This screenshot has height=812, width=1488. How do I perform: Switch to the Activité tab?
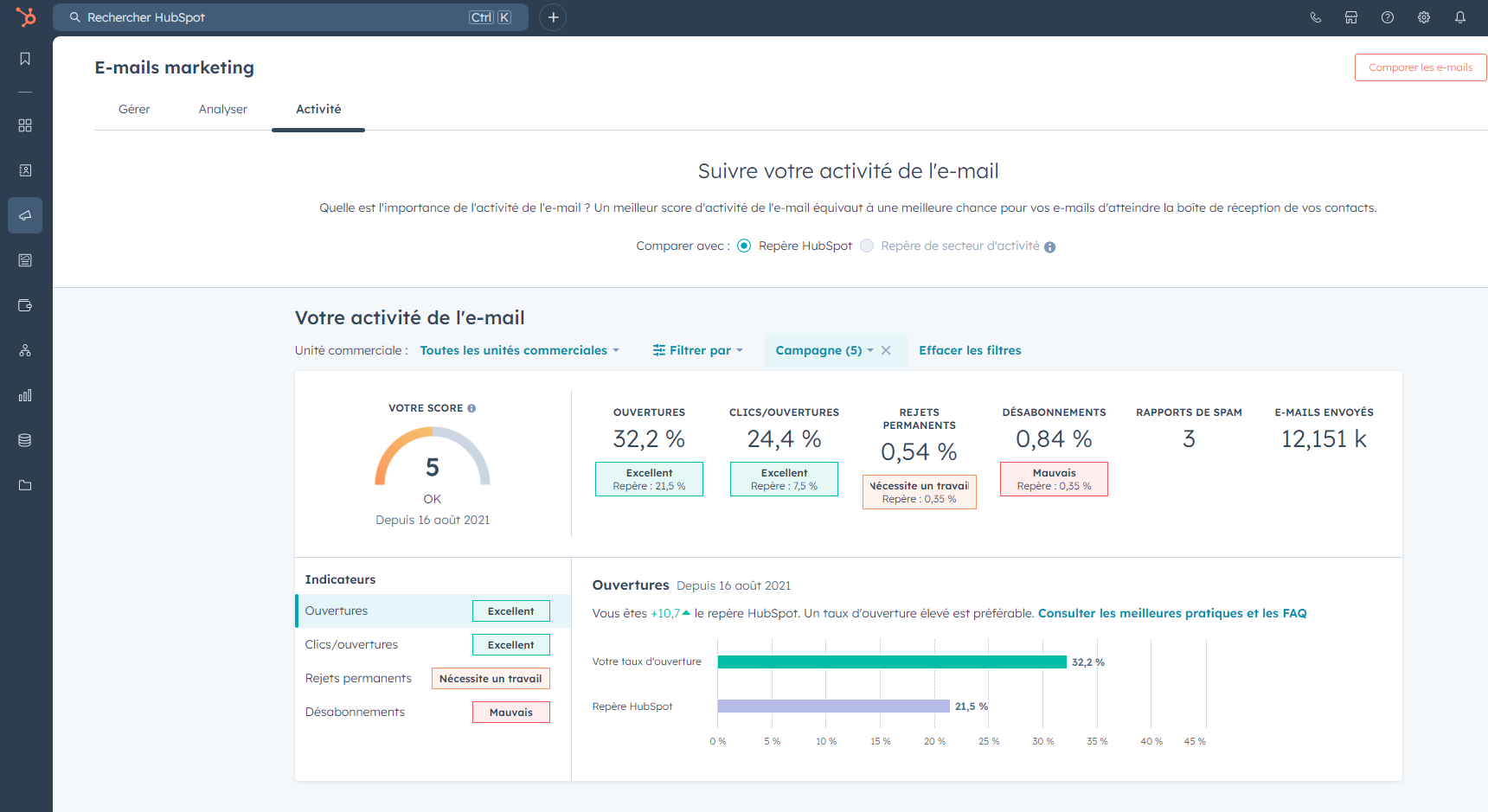[x=318, y=109]
